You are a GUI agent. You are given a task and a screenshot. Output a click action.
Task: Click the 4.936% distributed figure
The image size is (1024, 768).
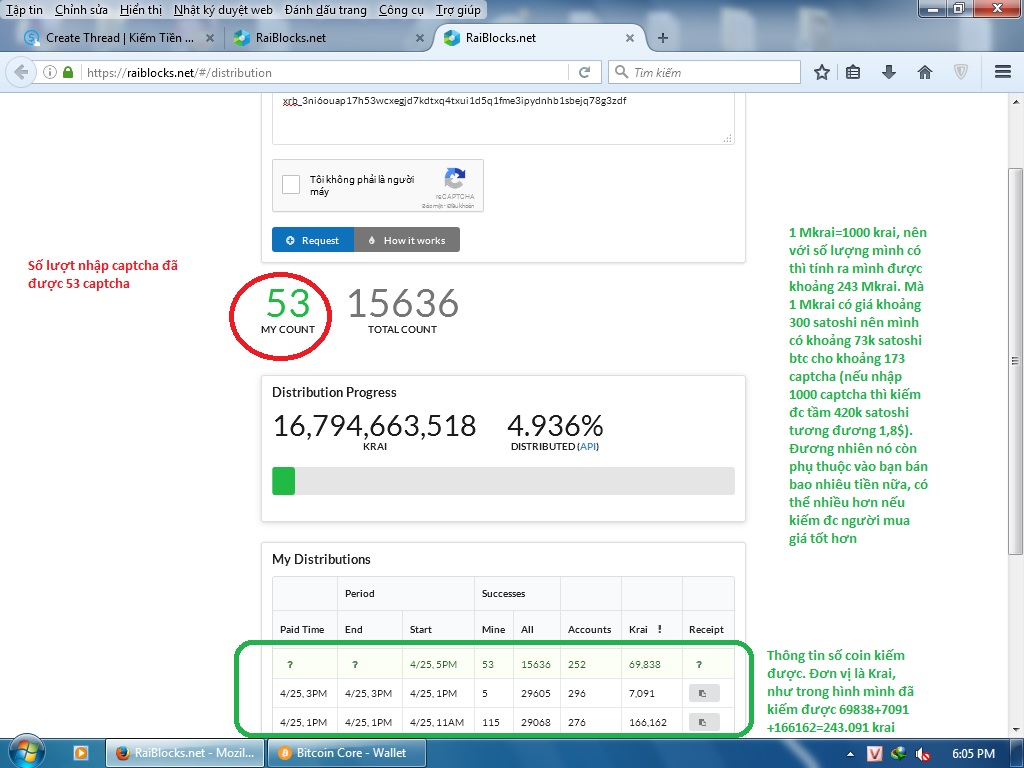click(555, 426)
